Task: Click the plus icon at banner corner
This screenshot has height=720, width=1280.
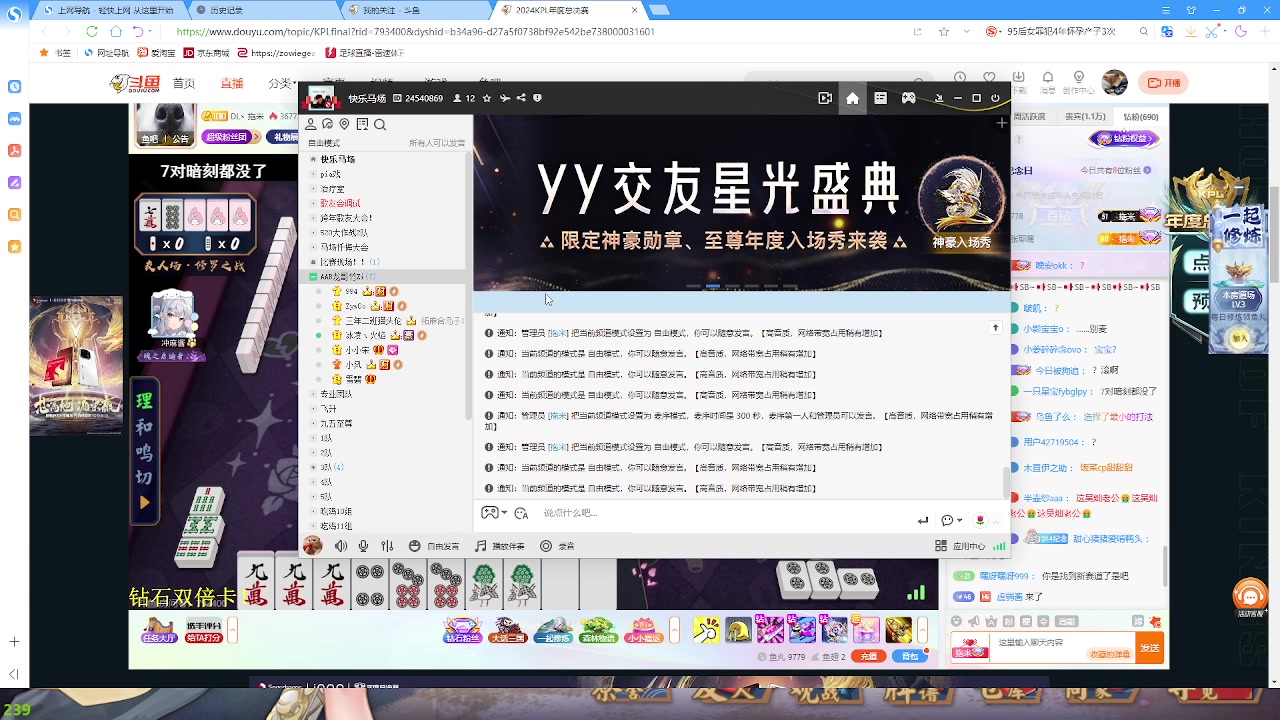Action: [x=1001, y=123]
